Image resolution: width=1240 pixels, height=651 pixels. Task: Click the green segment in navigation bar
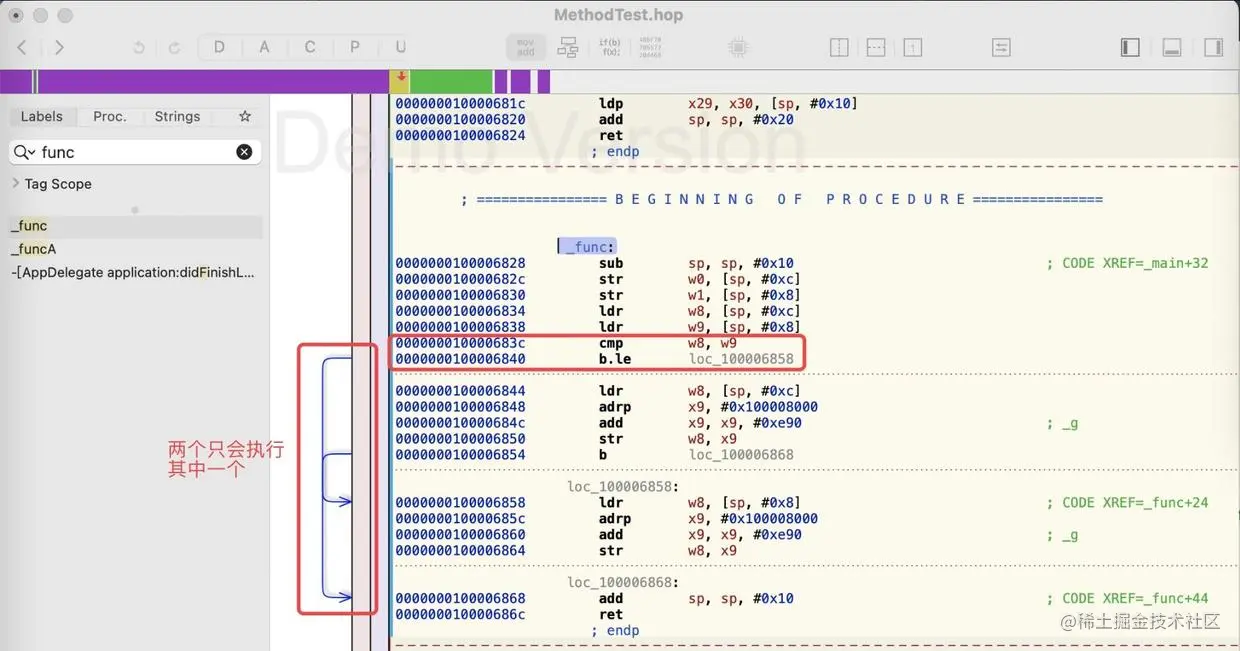(x=451, y=82)
